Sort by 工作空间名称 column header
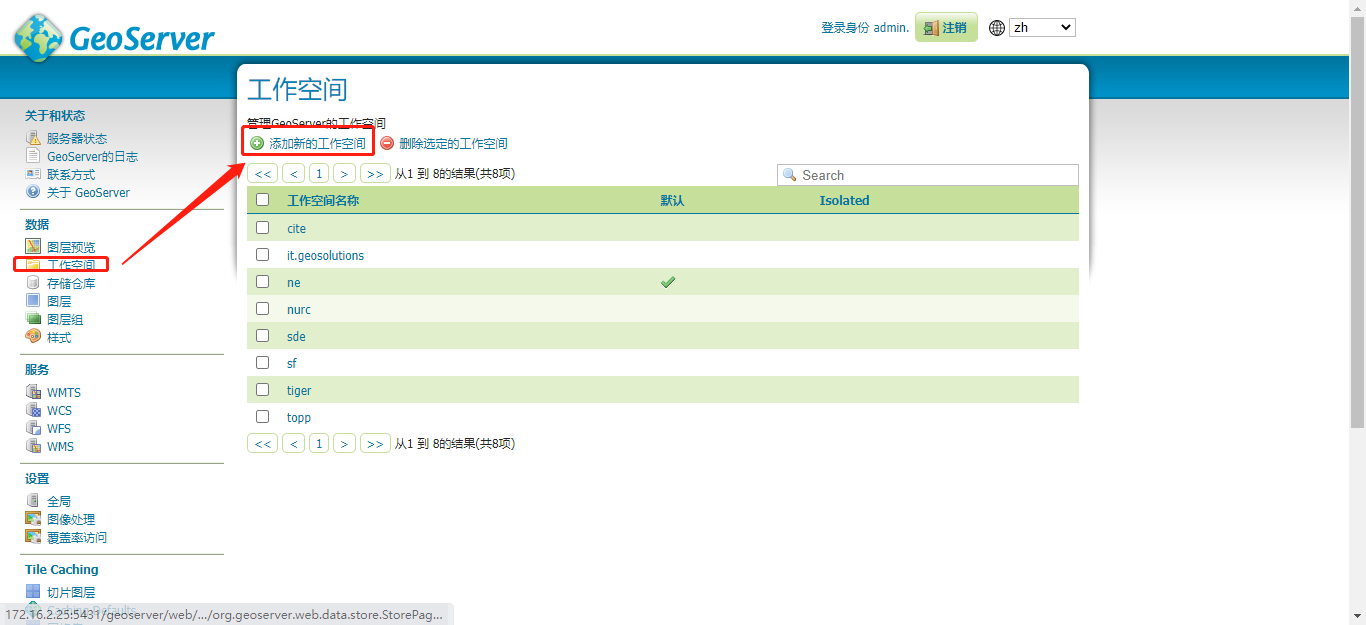 click(x=323, y=201)
